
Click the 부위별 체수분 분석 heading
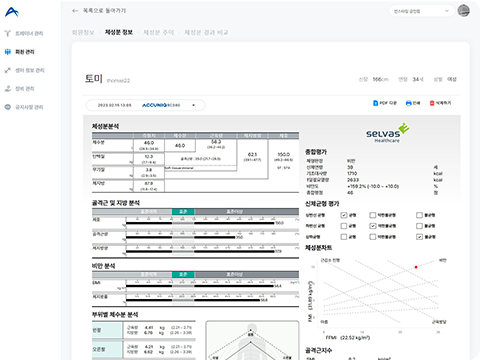[x=115, y=315]
